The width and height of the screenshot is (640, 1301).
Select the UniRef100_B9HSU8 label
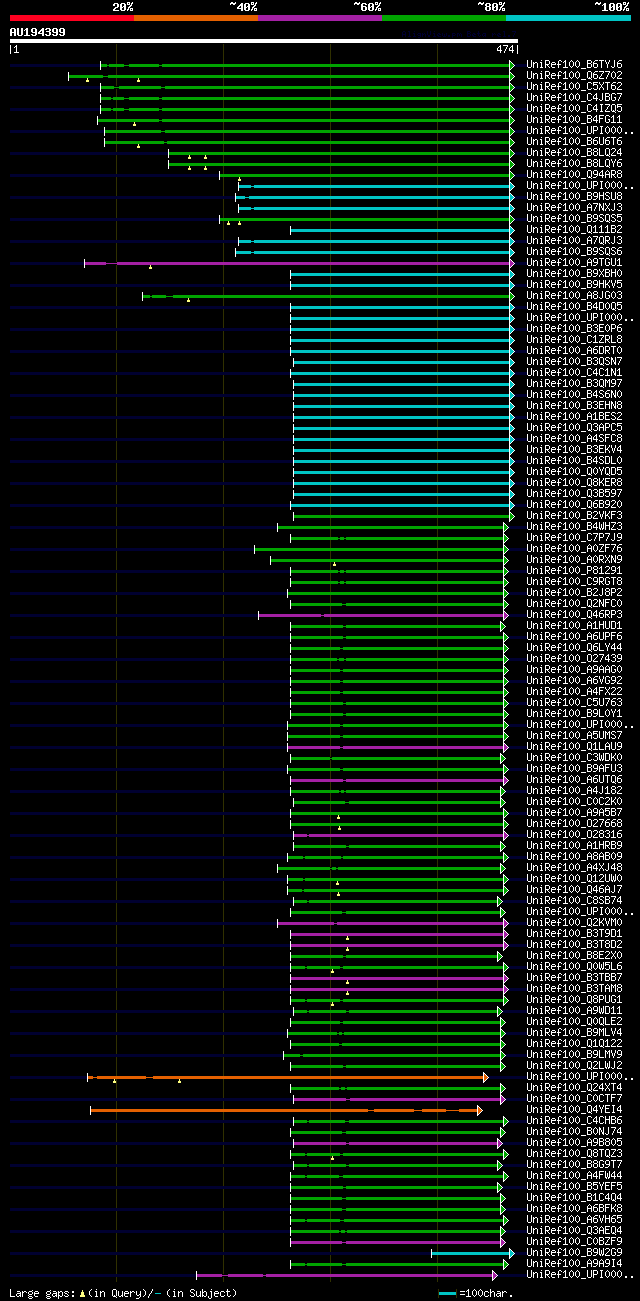574,196
